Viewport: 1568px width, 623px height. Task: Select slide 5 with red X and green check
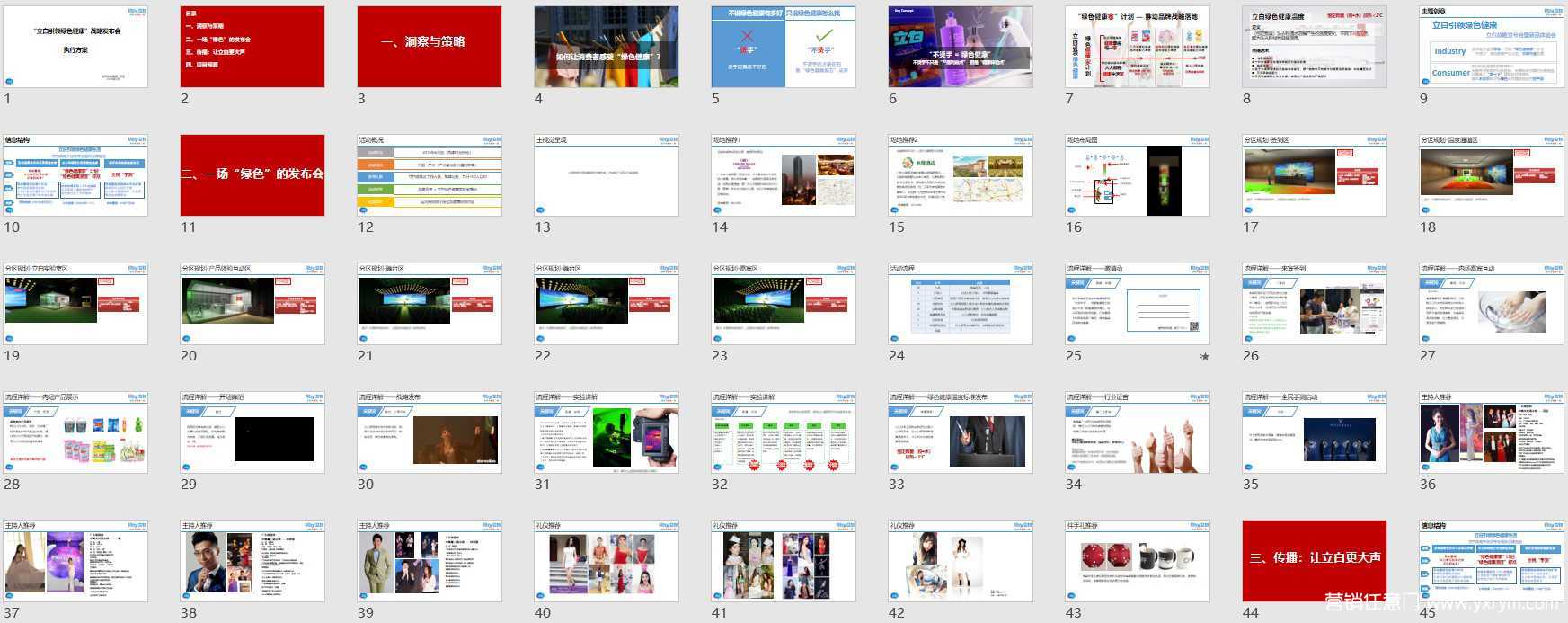tap(784, 47)
